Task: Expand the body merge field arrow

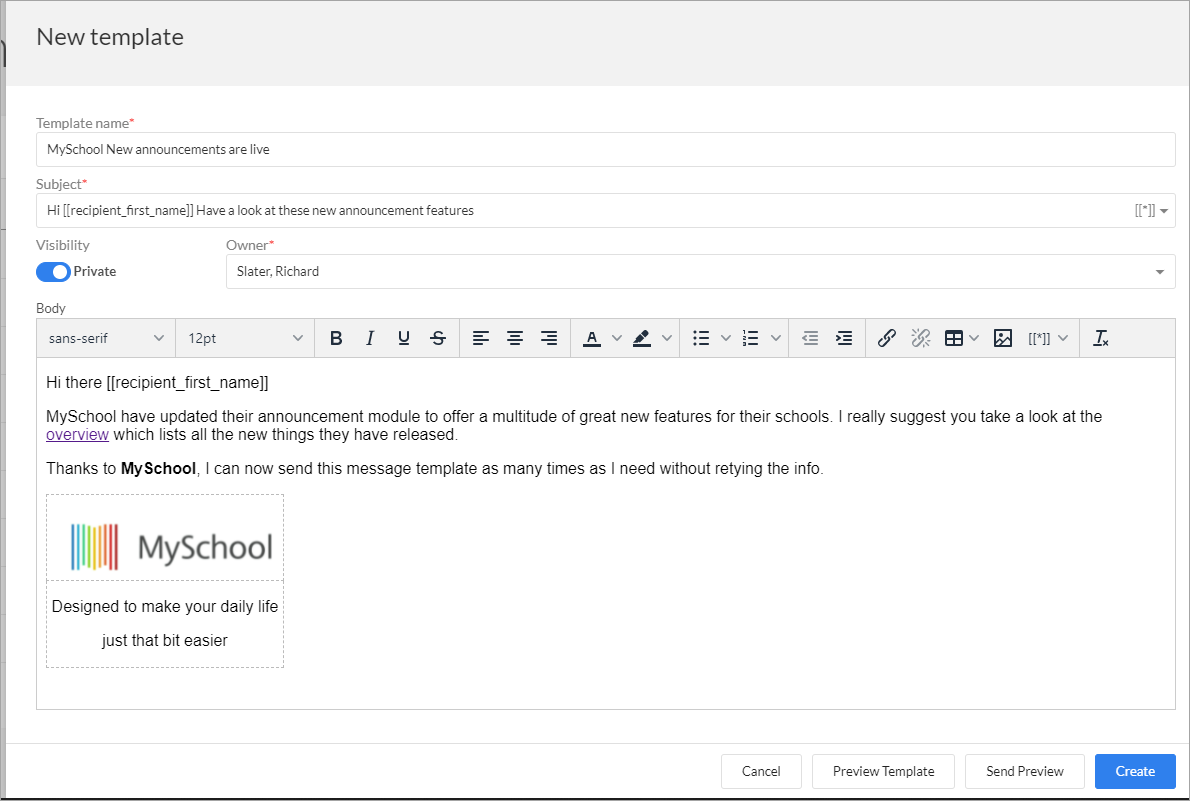Action: (1063, 339)
